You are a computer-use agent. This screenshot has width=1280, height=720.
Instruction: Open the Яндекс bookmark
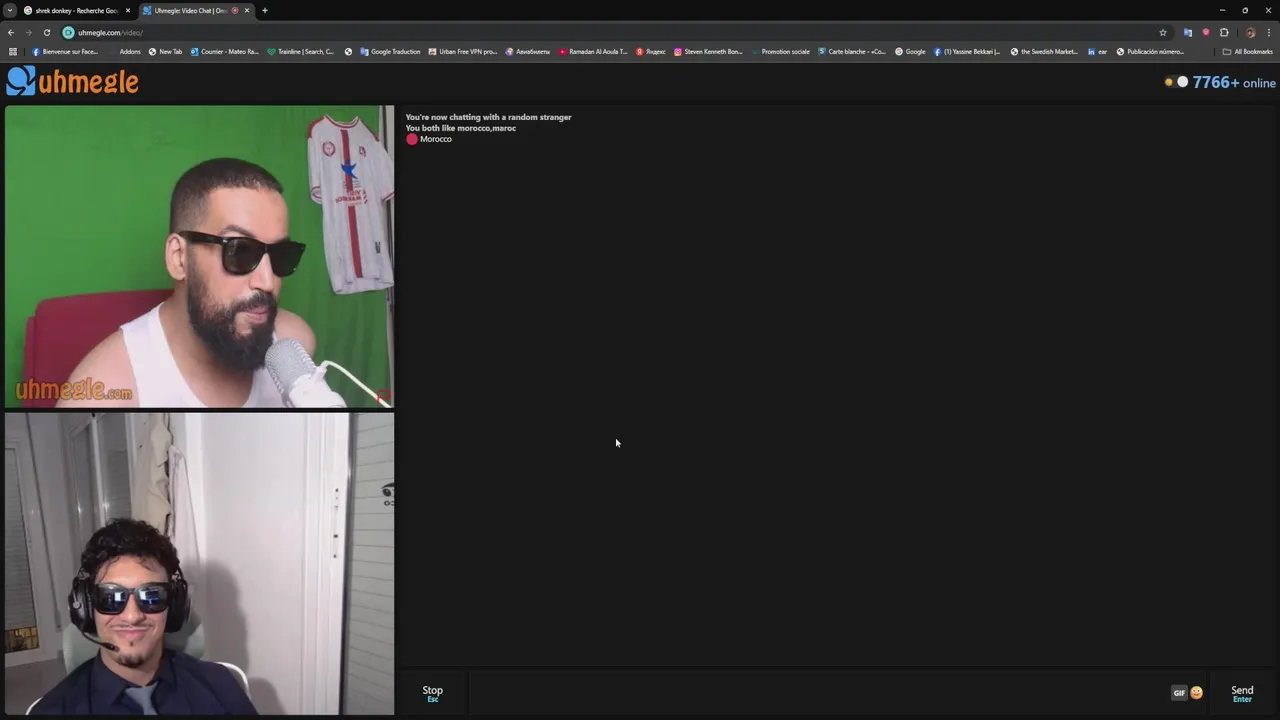coord(651,51)
